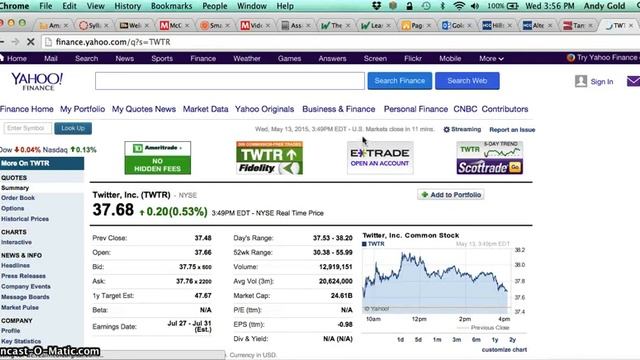Open the Wi-Fi status menu icon
Image resolution: width=640 pixels, height=360 pixels.
459,6
